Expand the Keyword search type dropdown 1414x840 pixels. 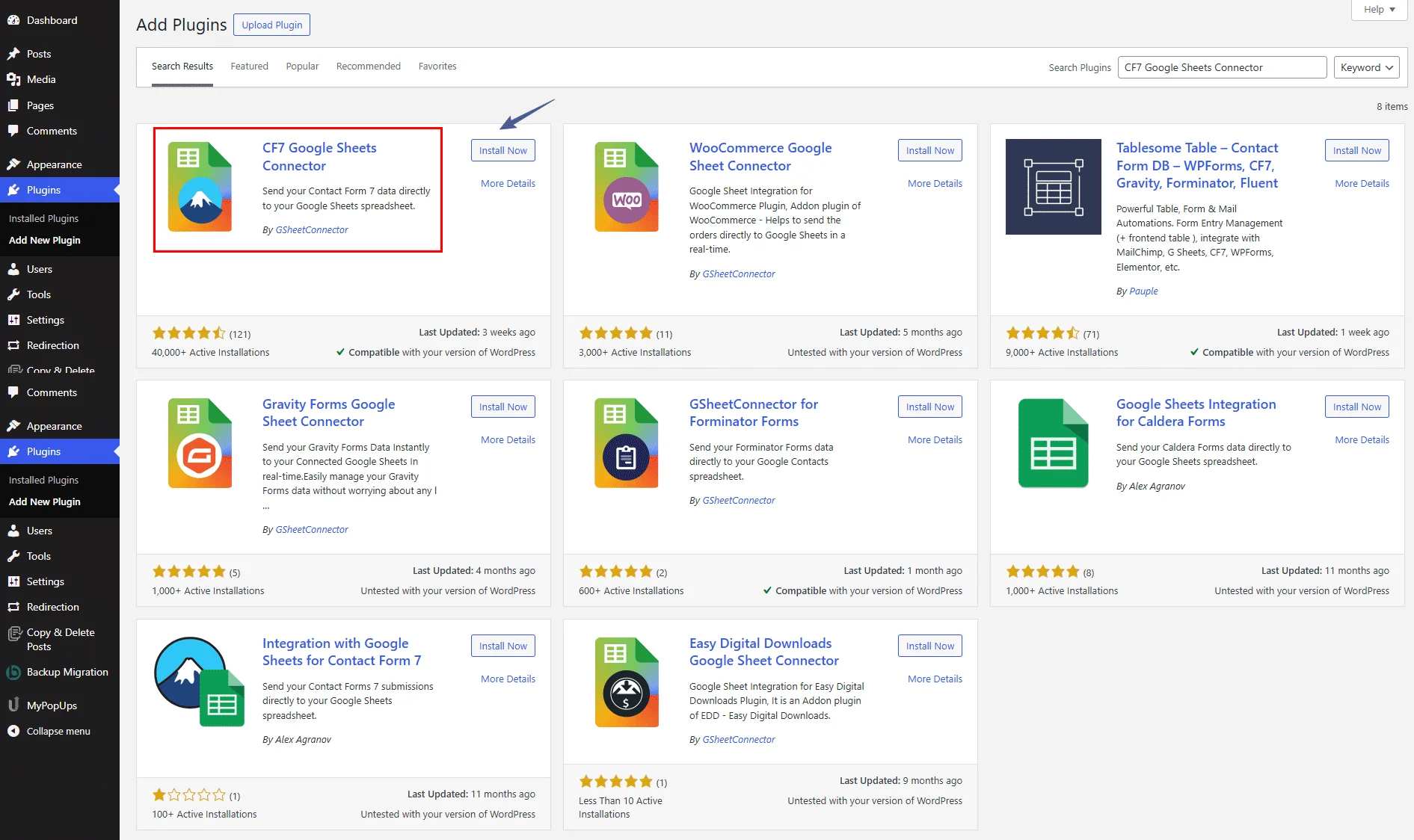pyautogui.click(x=1366, y=67)
